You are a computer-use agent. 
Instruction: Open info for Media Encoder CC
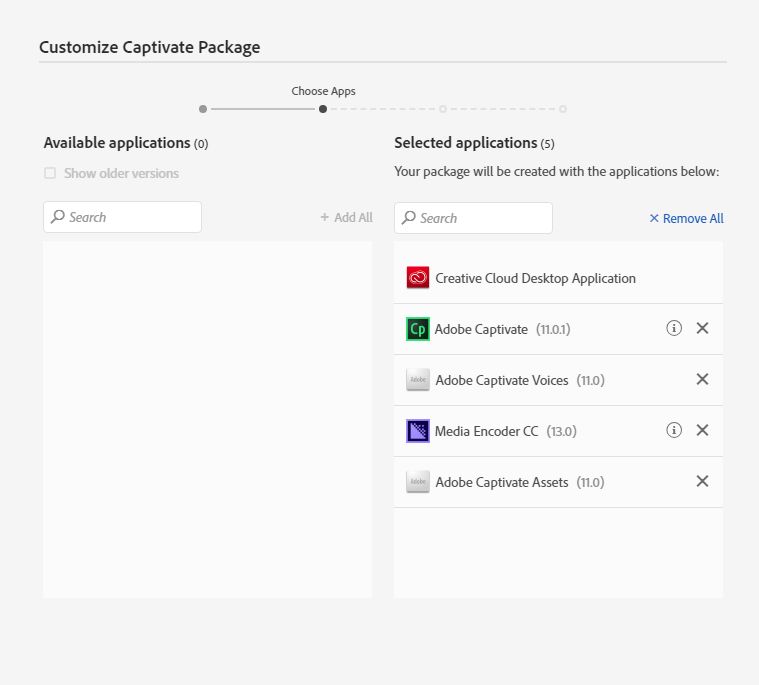point(674,430)
